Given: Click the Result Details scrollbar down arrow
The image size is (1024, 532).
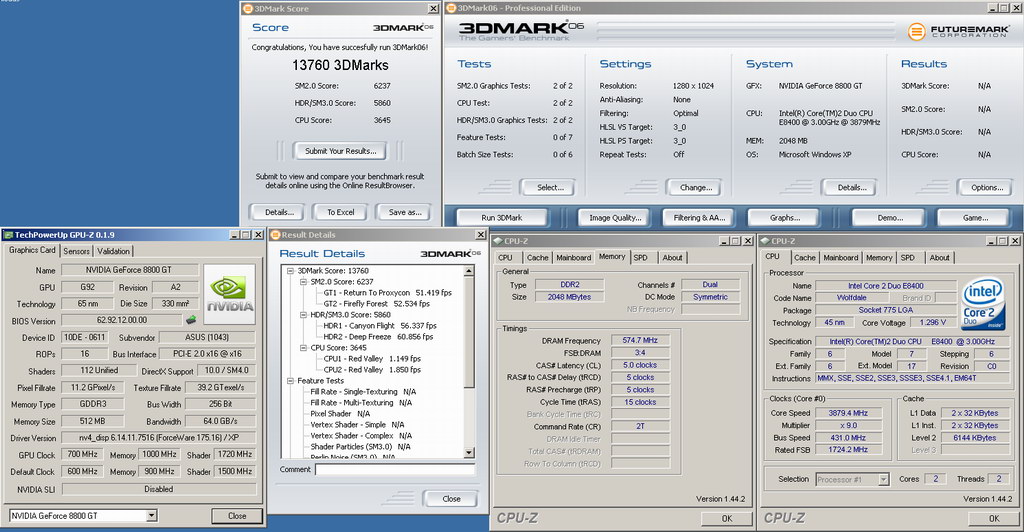Looking at the screenshot, I should pyautogui.click(x=469, y=452).
